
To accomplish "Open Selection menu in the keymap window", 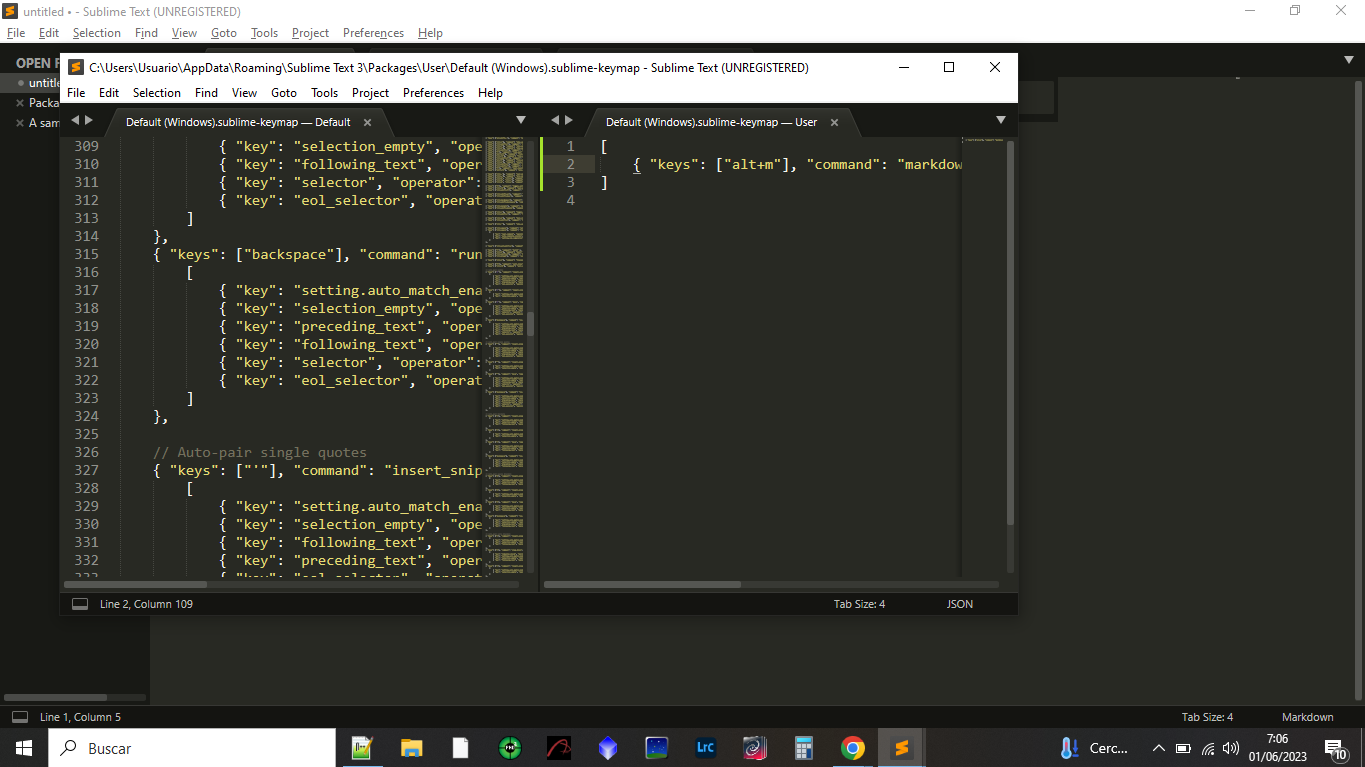I will pos(157,92).
